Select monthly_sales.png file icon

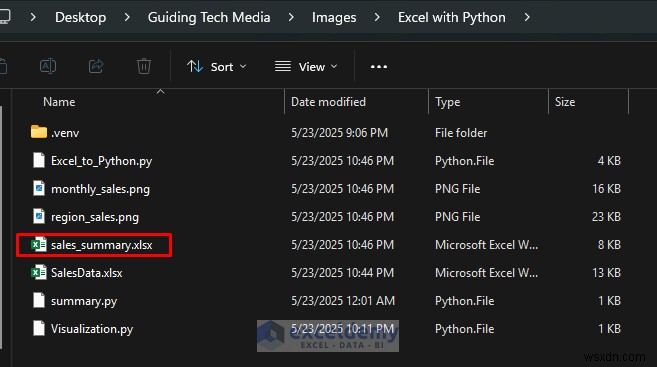pos(39,188)
